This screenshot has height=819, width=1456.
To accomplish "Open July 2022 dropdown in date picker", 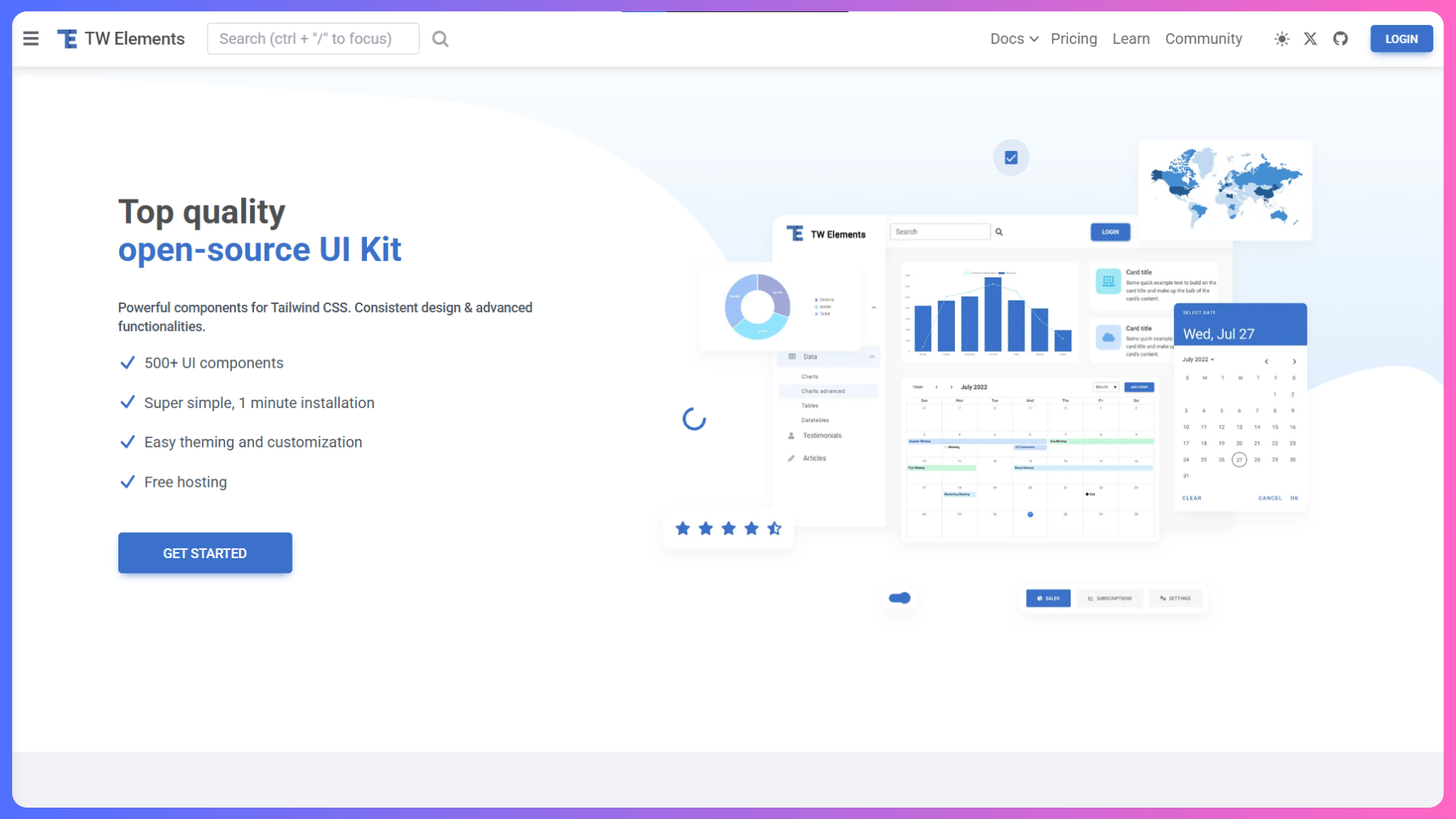I will pos(1198,359).
